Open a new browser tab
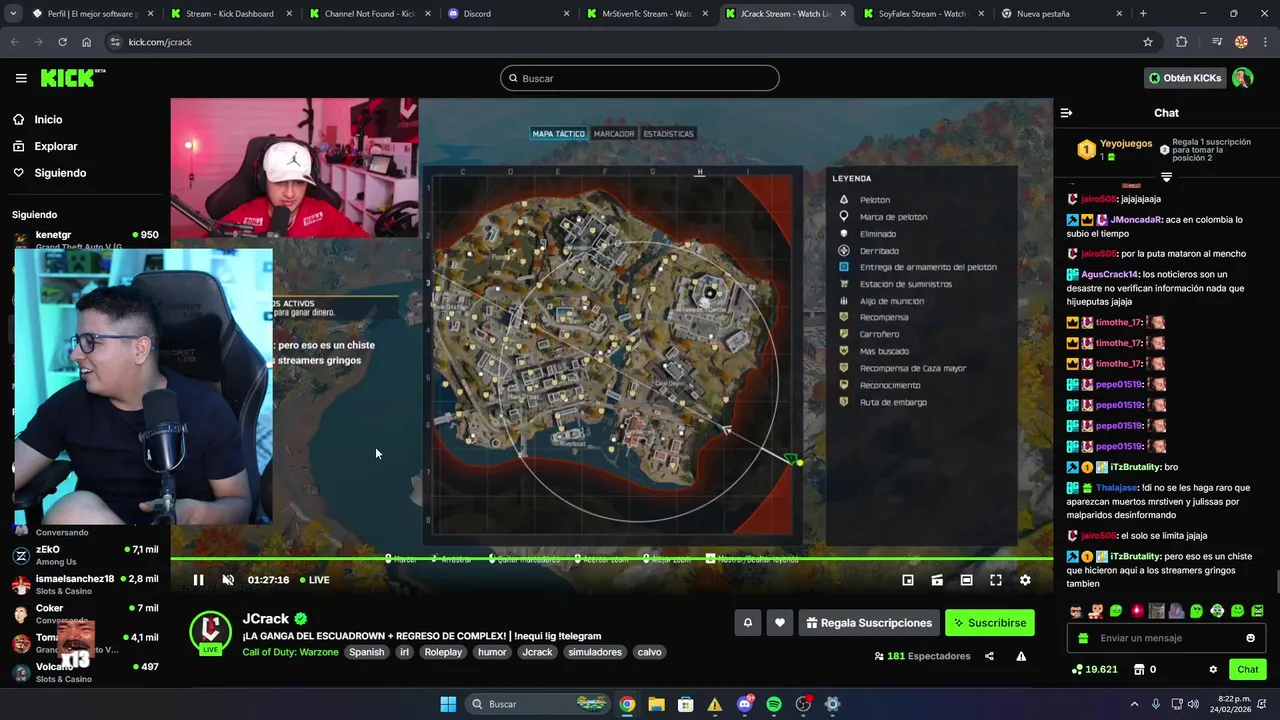Image resolution: width=1280 pixels, height=720 pixels. [1143, 14]
